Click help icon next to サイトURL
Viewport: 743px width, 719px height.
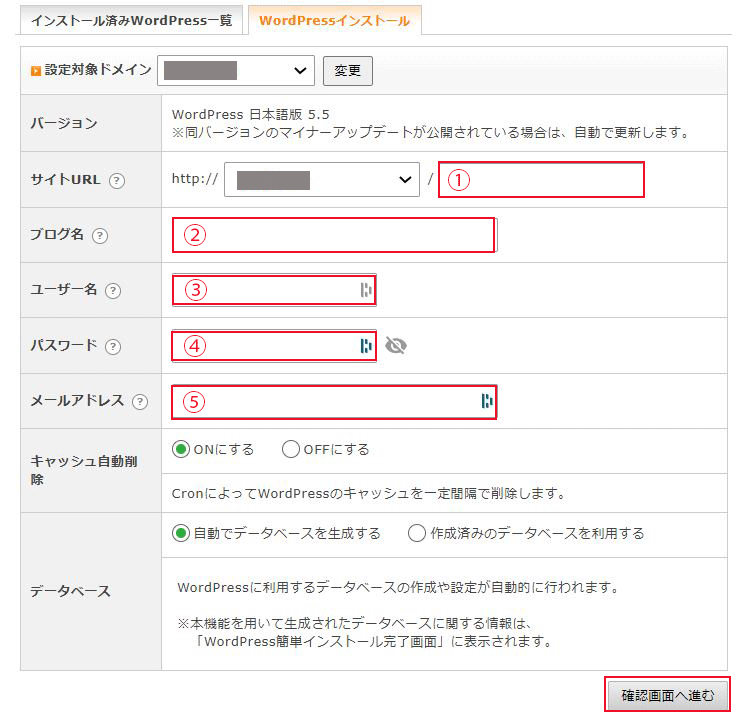[117, 181]
